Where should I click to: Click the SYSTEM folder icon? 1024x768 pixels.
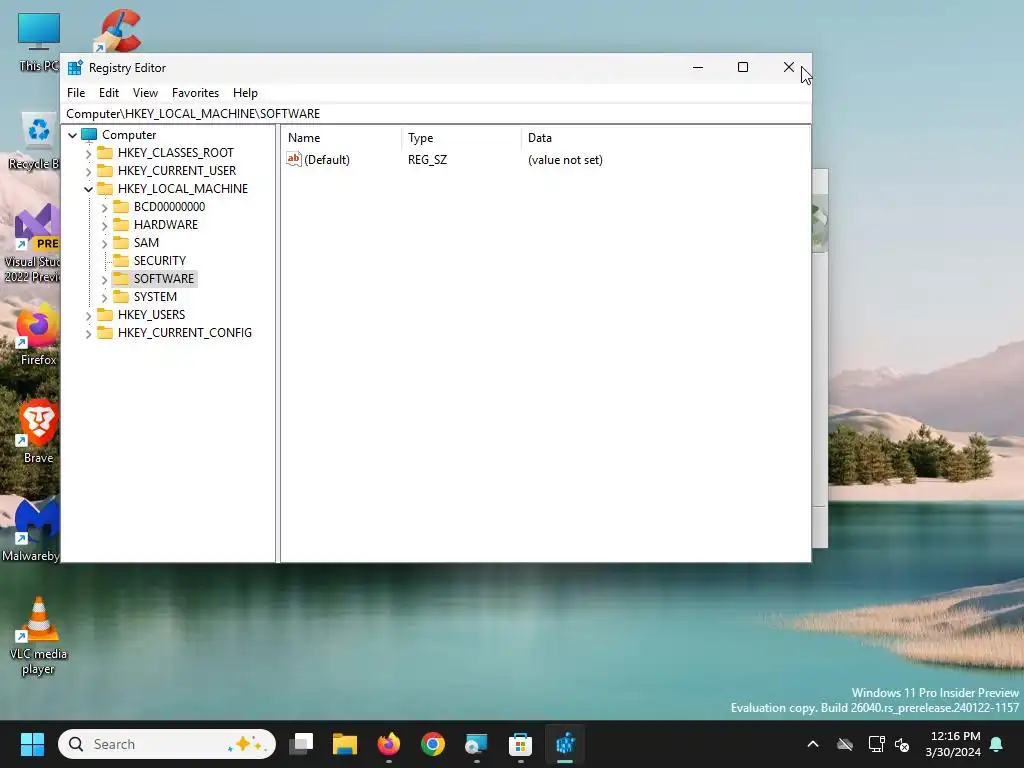pos(121,296)
